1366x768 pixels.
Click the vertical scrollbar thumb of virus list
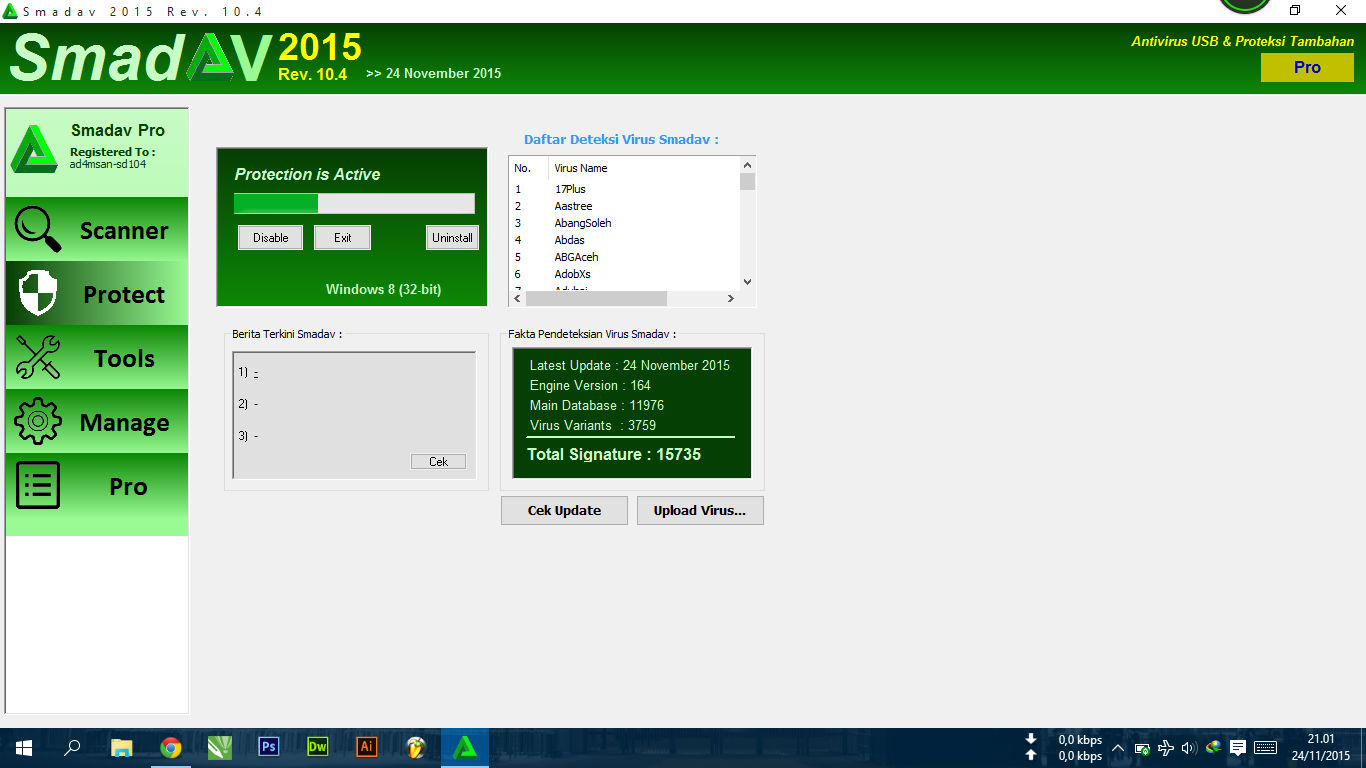pos(747,181)
